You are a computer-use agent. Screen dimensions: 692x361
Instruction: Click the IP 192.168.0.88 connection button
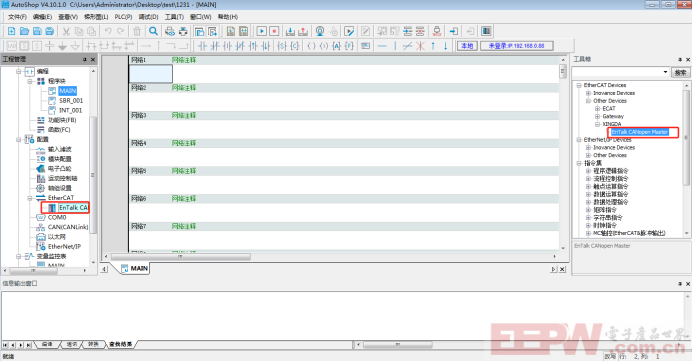coord(516,46)
